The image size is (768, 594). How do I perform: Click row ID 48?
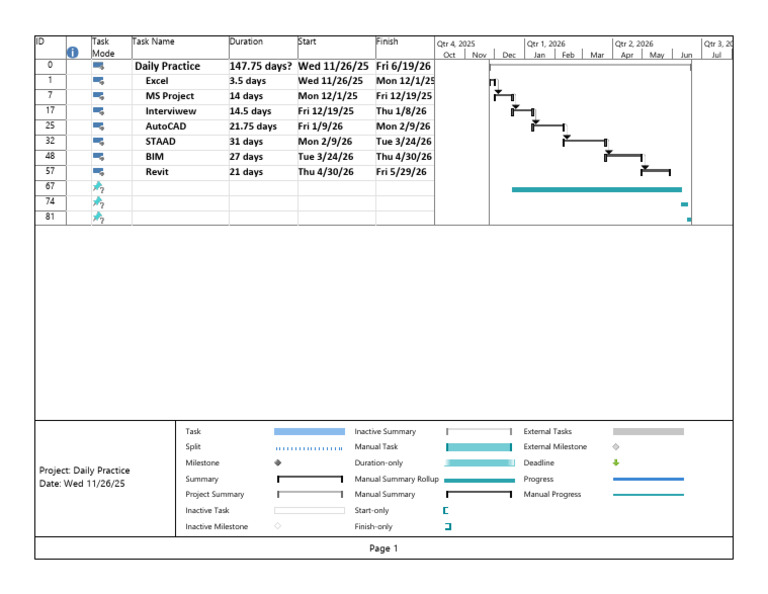[x=50, y=156]
